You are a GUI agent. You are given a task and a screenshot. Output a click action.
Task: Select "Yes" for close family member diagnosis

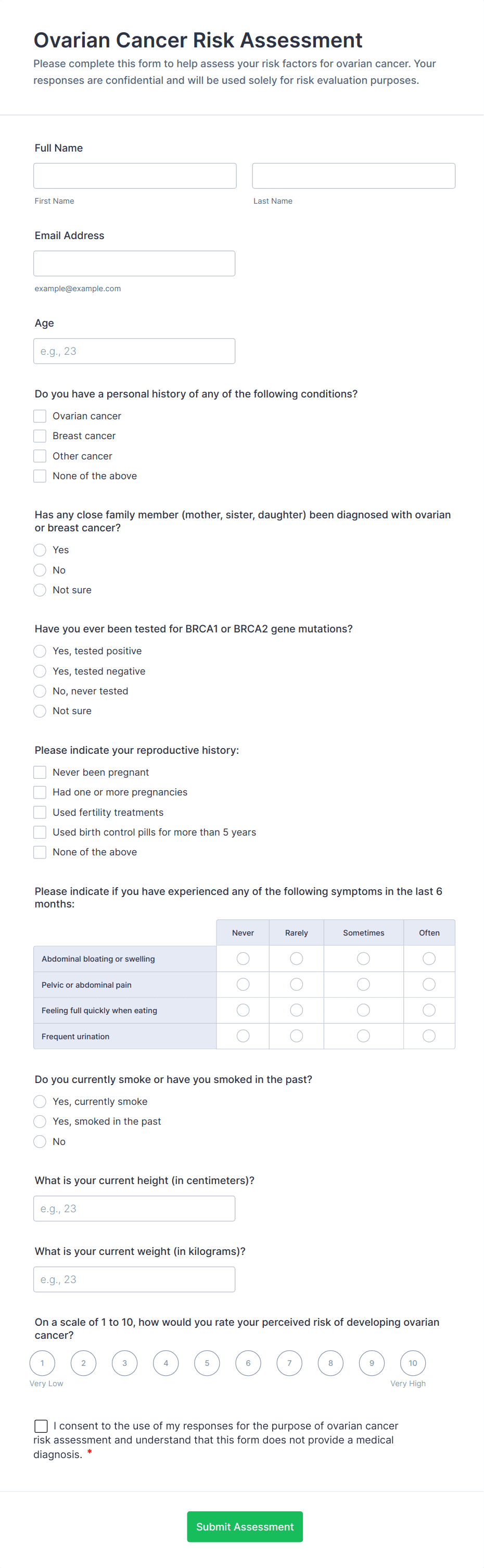pos(40,550)
